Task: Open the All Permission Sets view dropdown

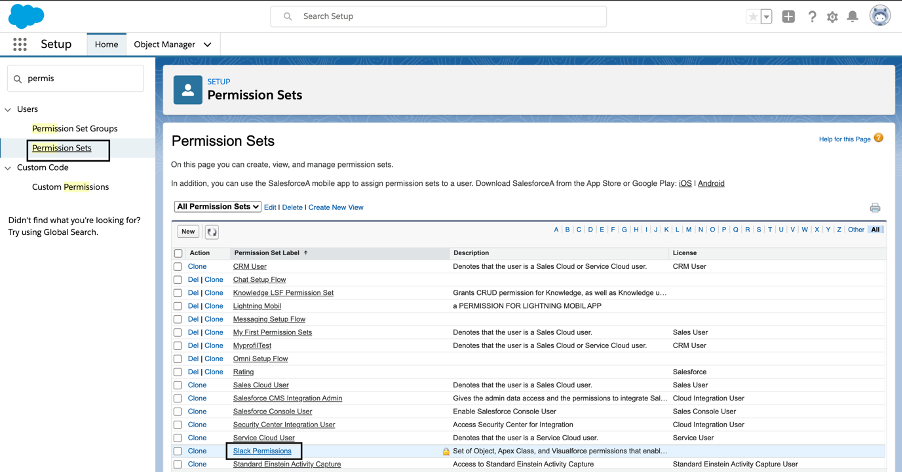Action: point(217,206)
